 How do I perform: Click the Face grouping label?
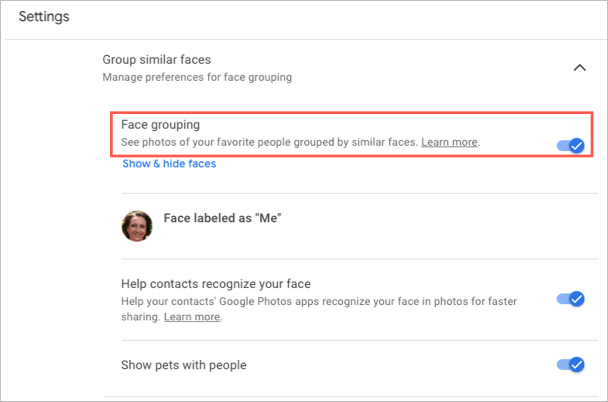(x=161, y=126)
